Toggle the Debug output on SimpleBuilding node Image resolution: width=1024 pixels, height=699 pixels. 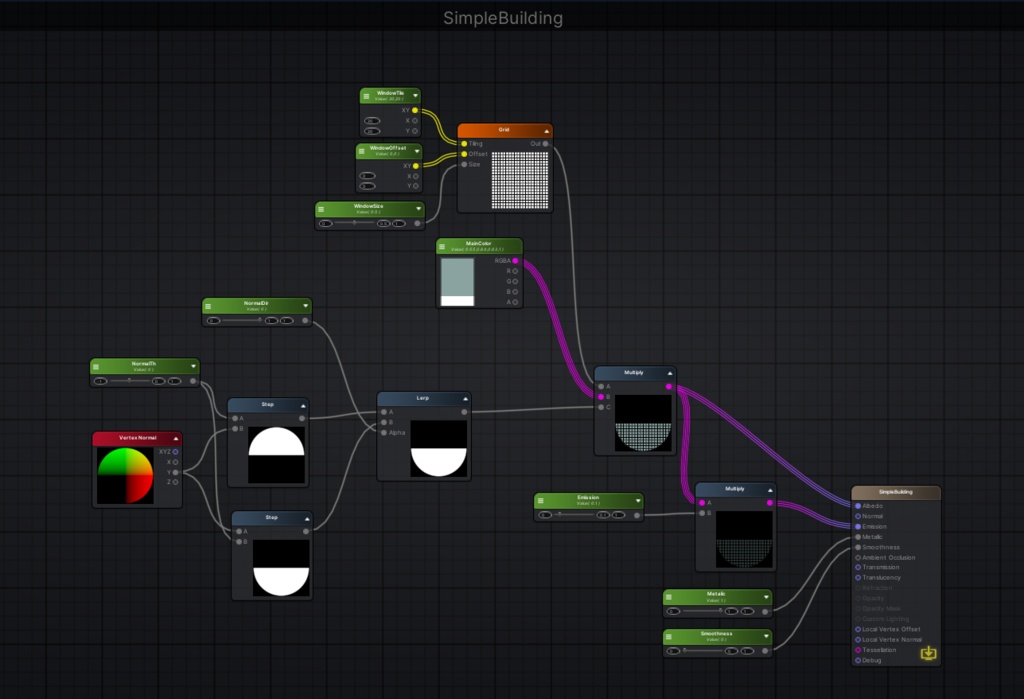click(858, 660)
